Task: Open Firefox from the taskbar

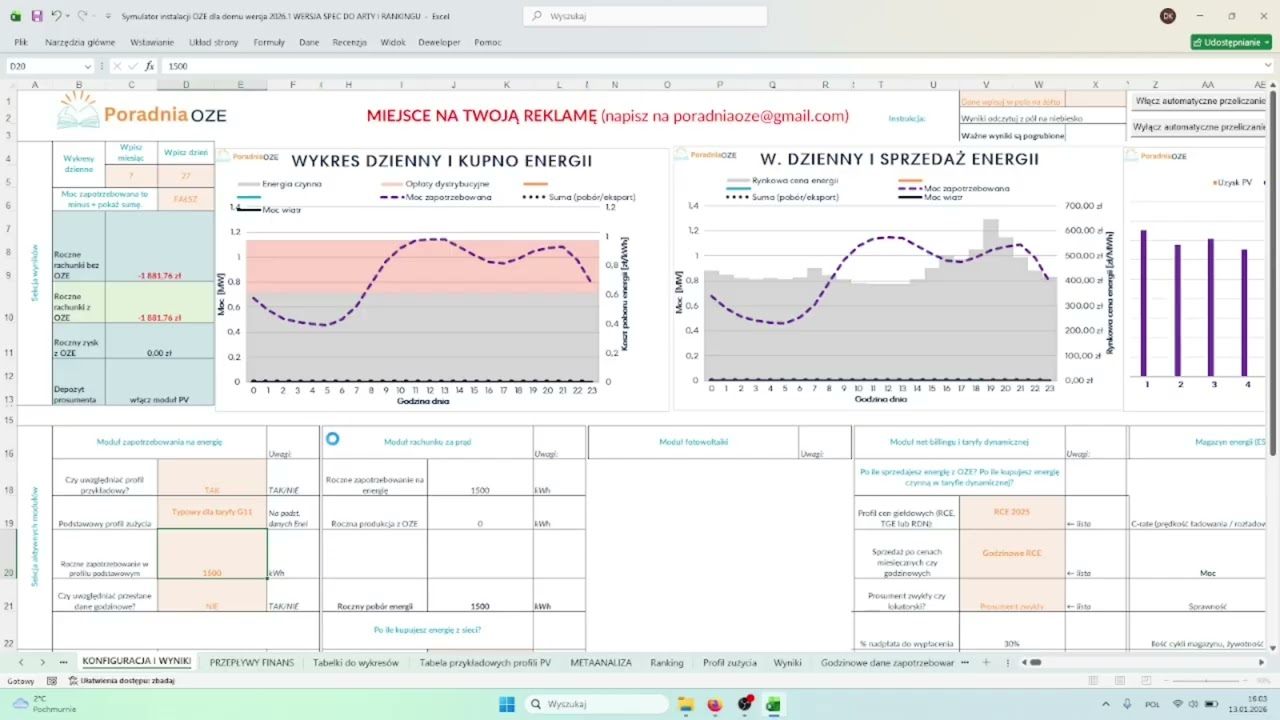Action: (714, 704)
